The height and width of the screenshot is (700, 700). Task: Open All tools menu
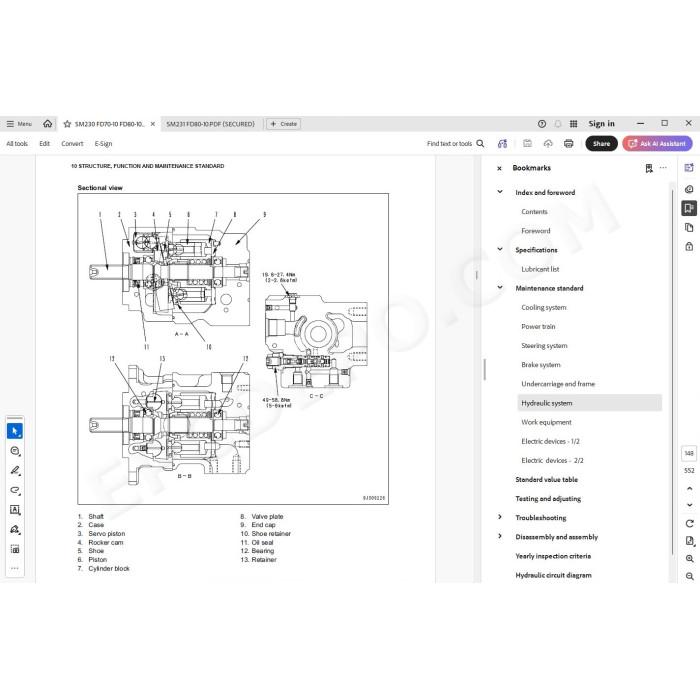pos(17,144)
